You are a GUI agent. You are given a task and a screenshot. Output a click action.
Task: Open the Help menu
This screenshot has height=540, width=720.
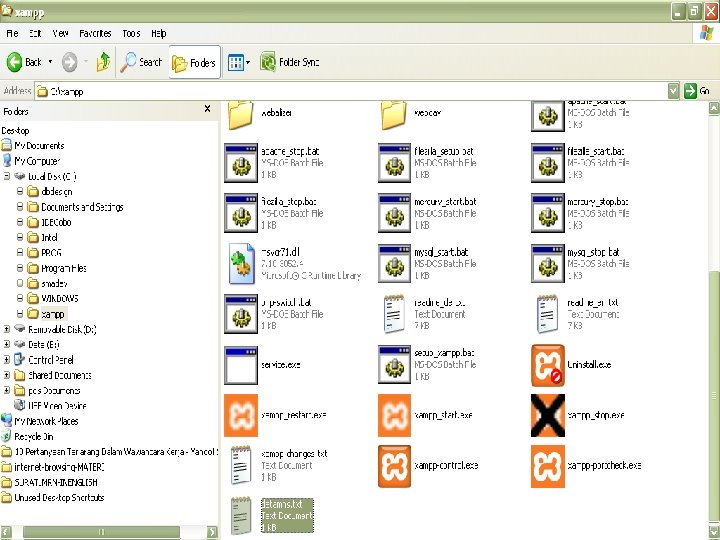pos(158,33)
